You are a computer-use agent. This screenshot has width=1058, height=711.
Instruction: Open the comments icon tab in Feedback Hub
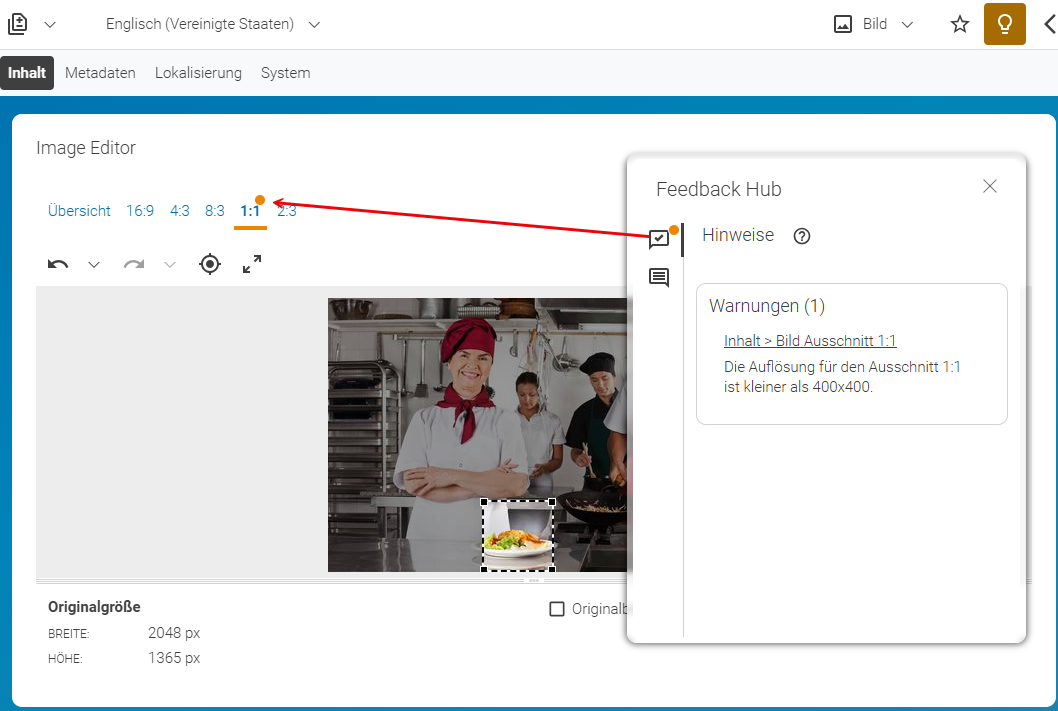[659, 277]
